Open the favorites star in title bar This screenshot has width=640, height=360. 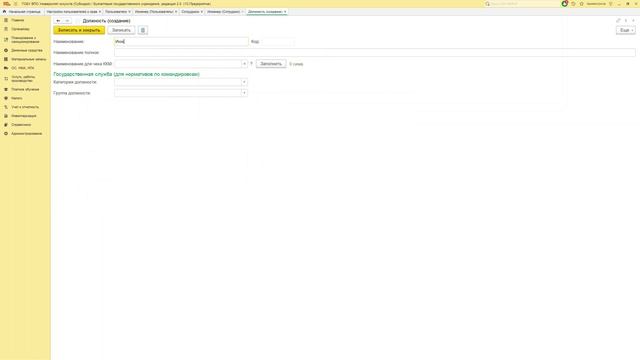pos(582,4)
